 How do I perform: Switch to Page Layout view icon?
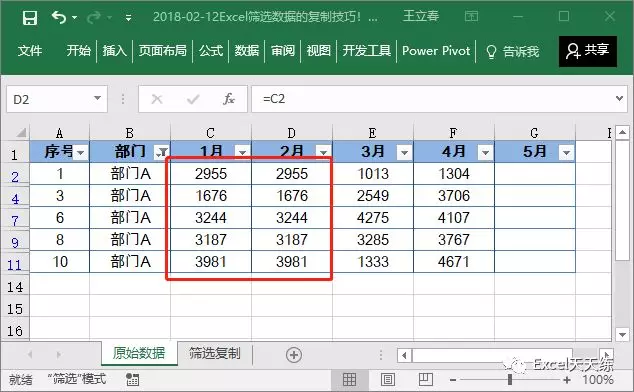[x=387, y=379]
